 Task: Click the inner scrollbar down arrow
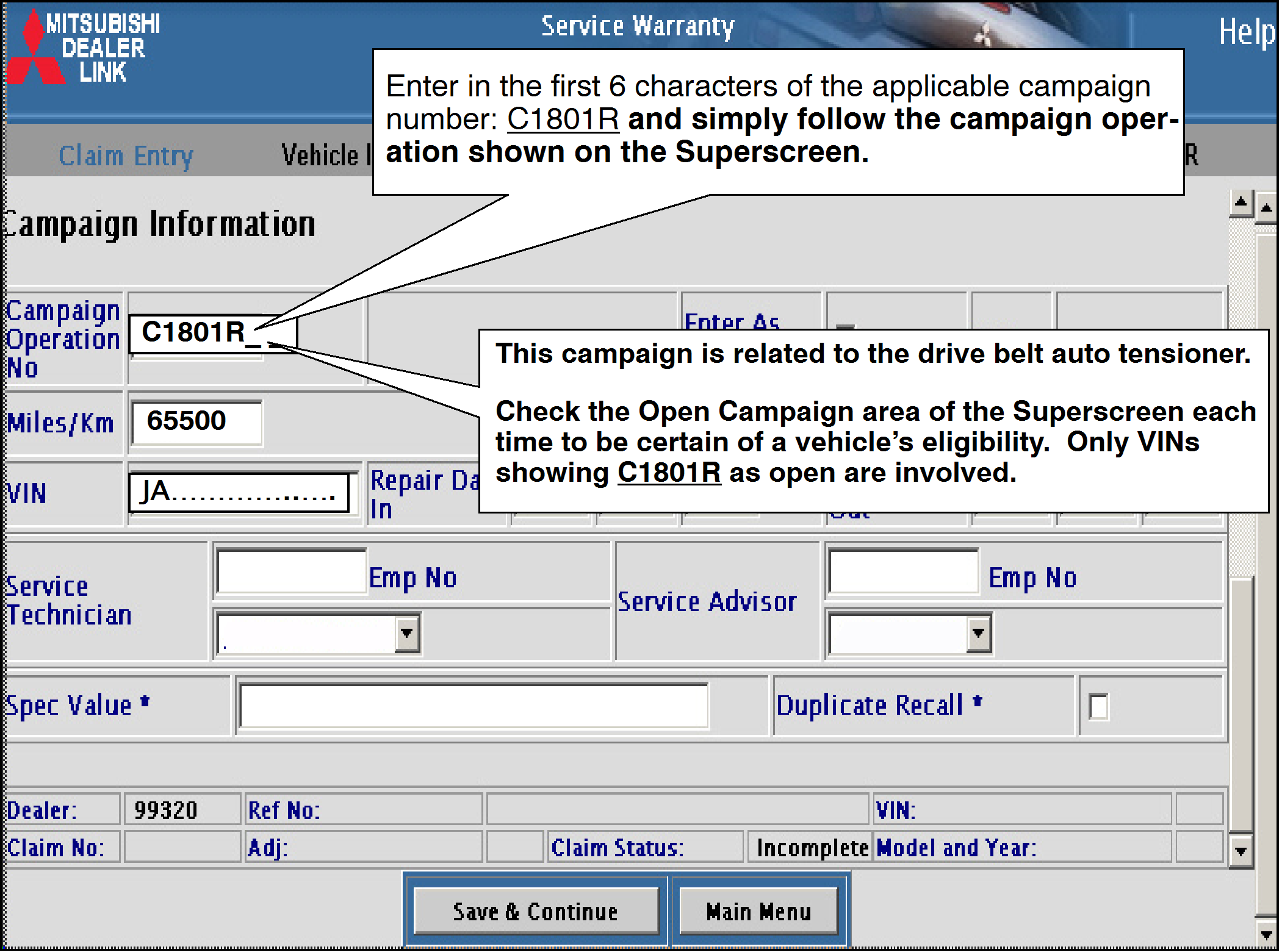[1241, 851]
